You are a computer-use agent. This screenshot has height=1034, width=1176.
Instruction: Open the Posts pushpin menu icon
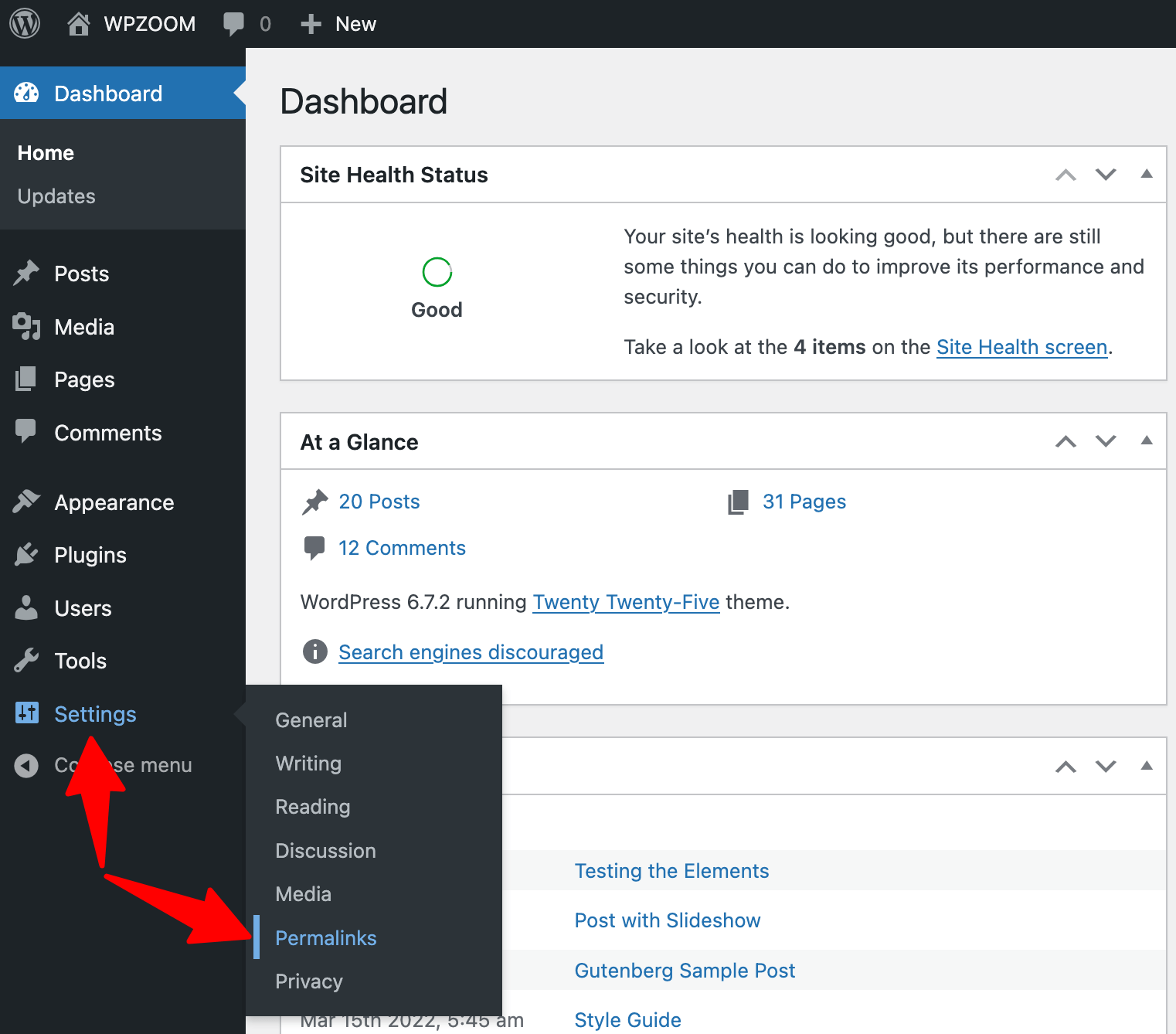tap(26, 273)
